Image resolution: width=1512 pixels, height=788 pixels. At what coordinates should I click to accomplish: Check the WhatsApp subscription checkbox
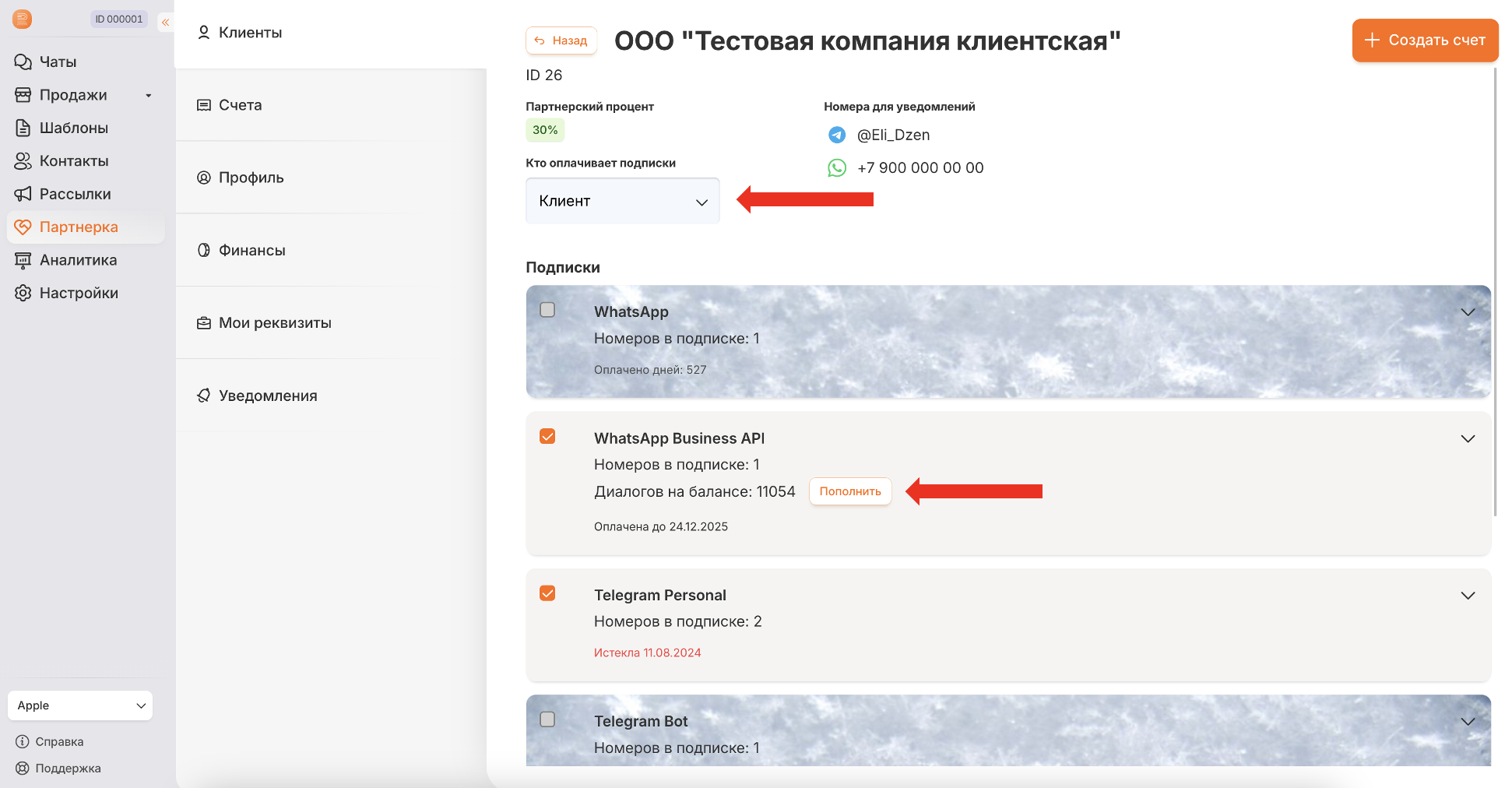[x=547, y=310]
